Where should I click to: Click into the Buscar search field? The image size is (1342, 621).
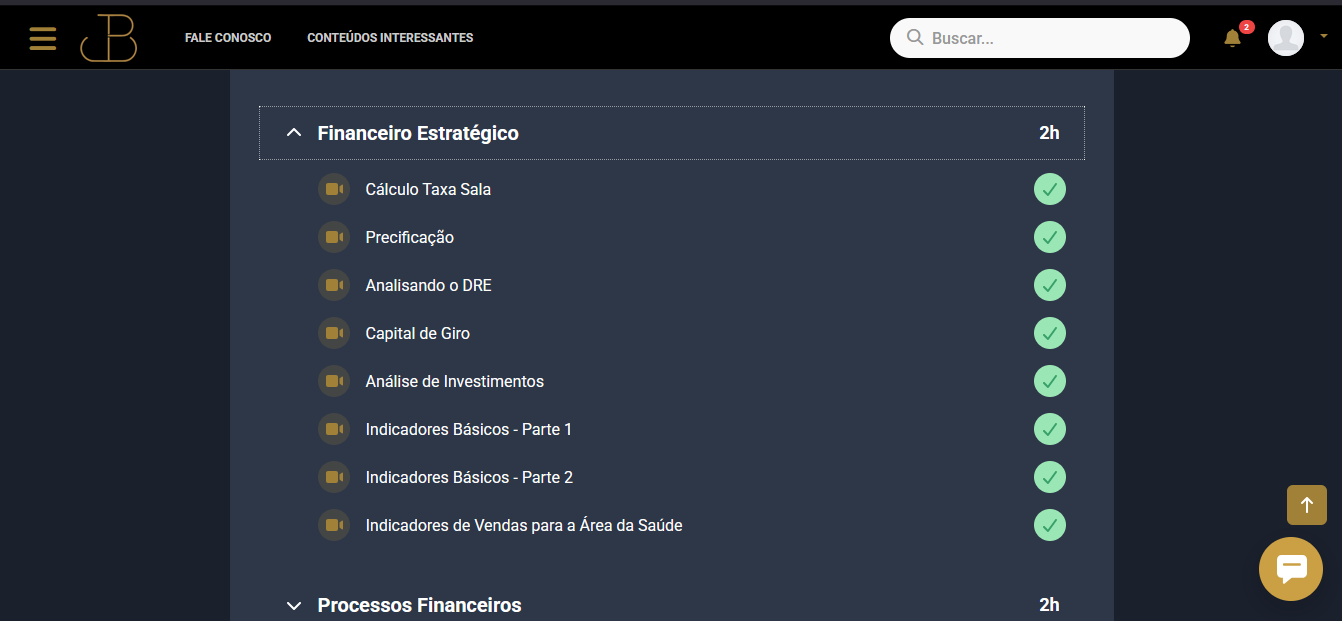click(x=1040, y=38)
